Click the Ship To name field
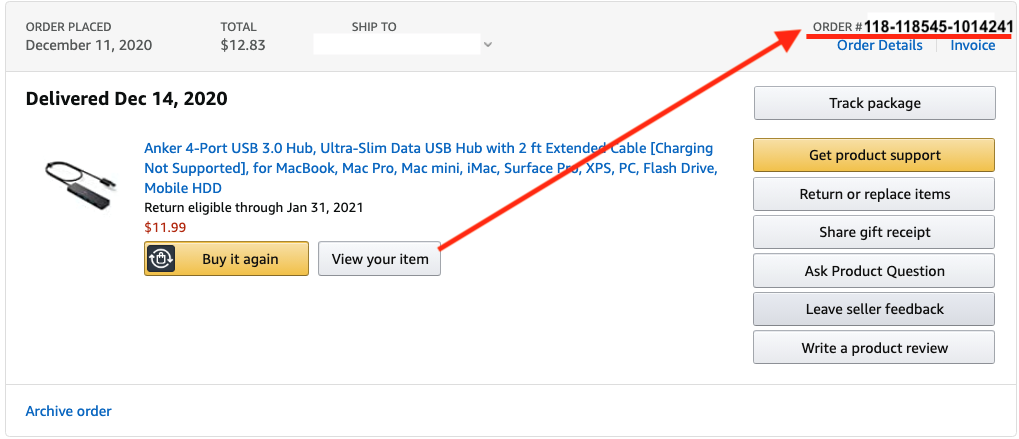 (396, 44)
